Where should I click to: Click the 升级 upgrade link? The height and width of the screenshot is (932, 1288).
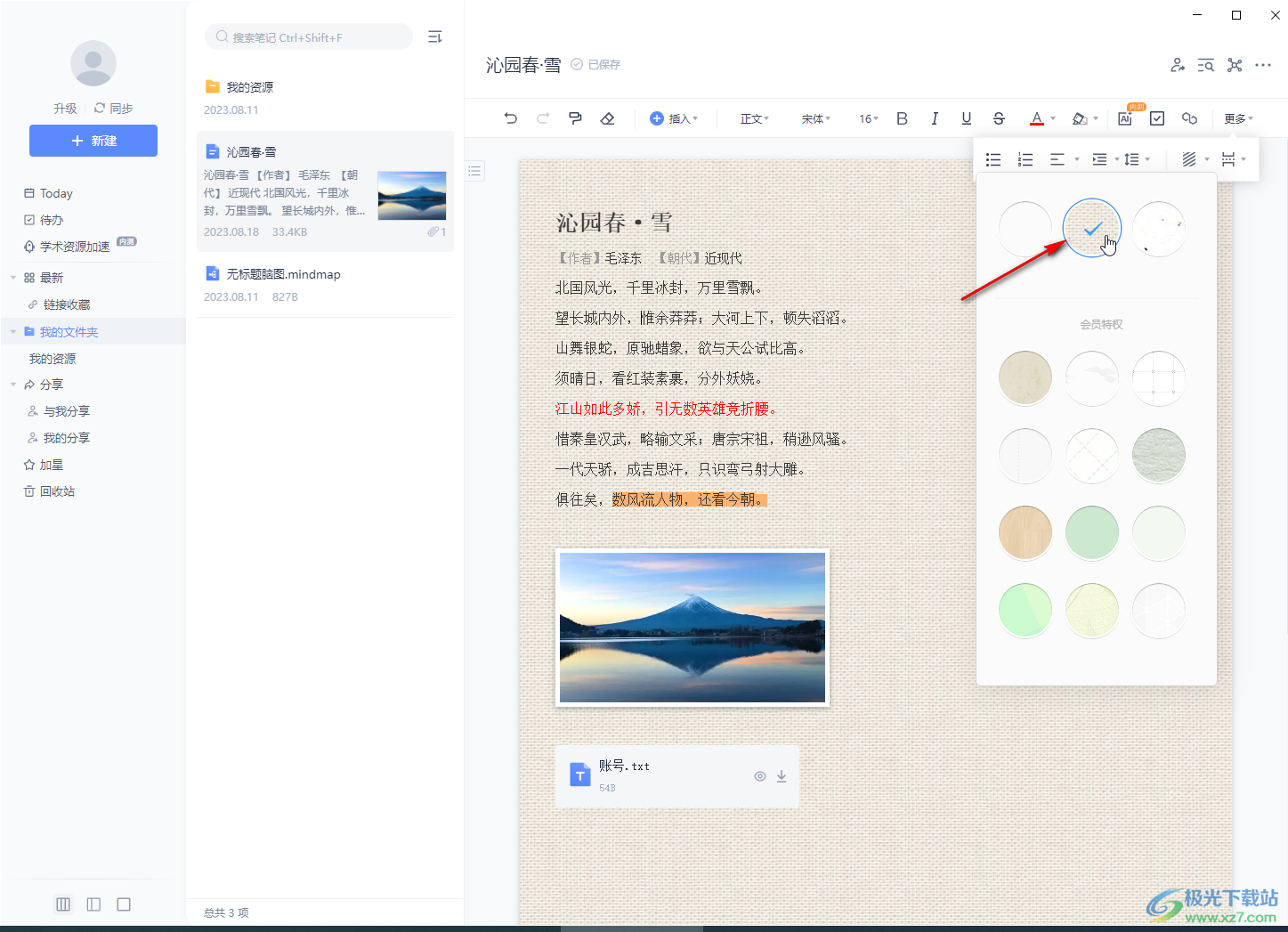click(x=65, y=109)
